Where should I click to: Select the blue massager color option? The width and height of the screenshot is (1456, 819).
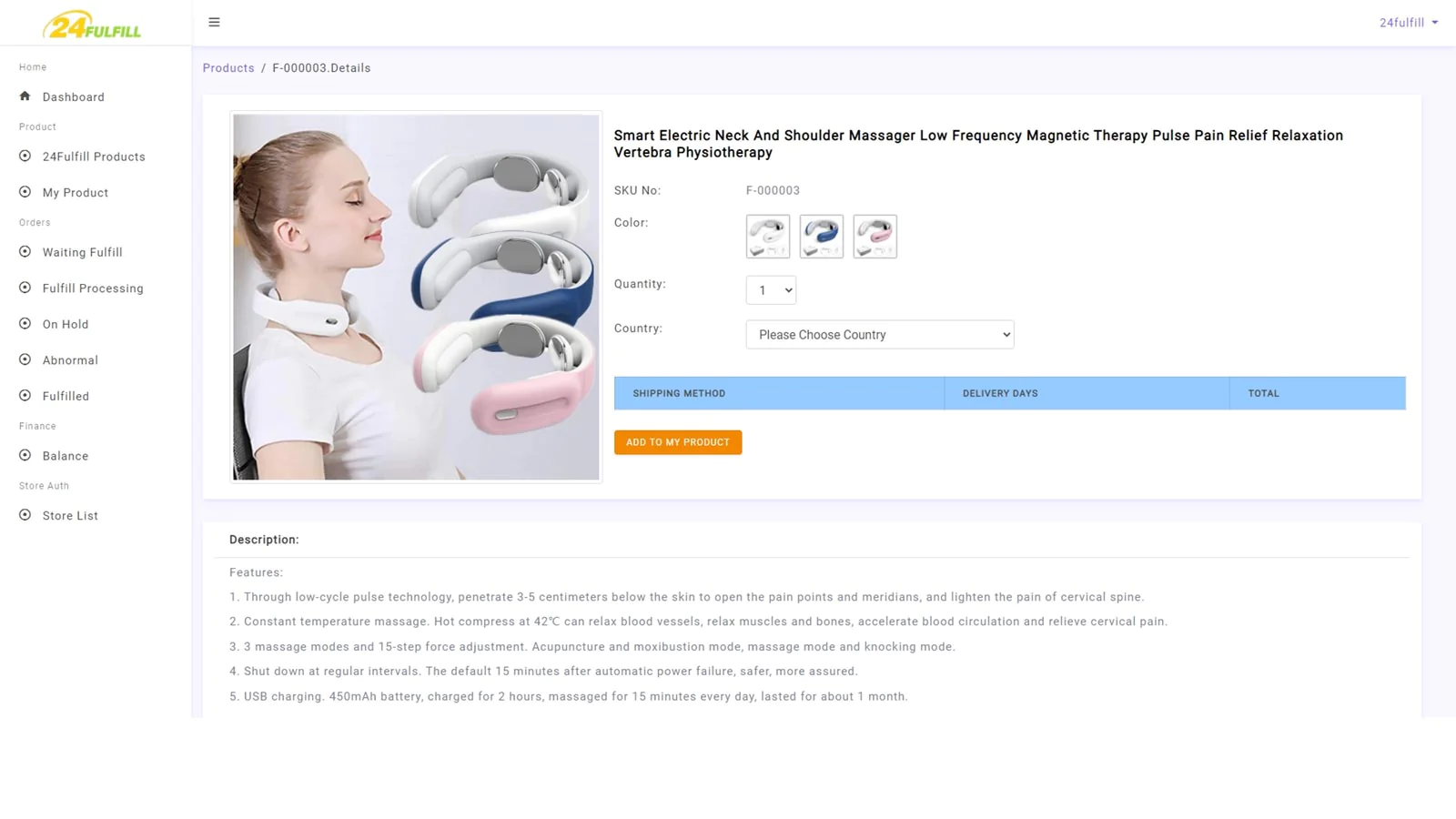pyautogui.click(x=822, y=237)
